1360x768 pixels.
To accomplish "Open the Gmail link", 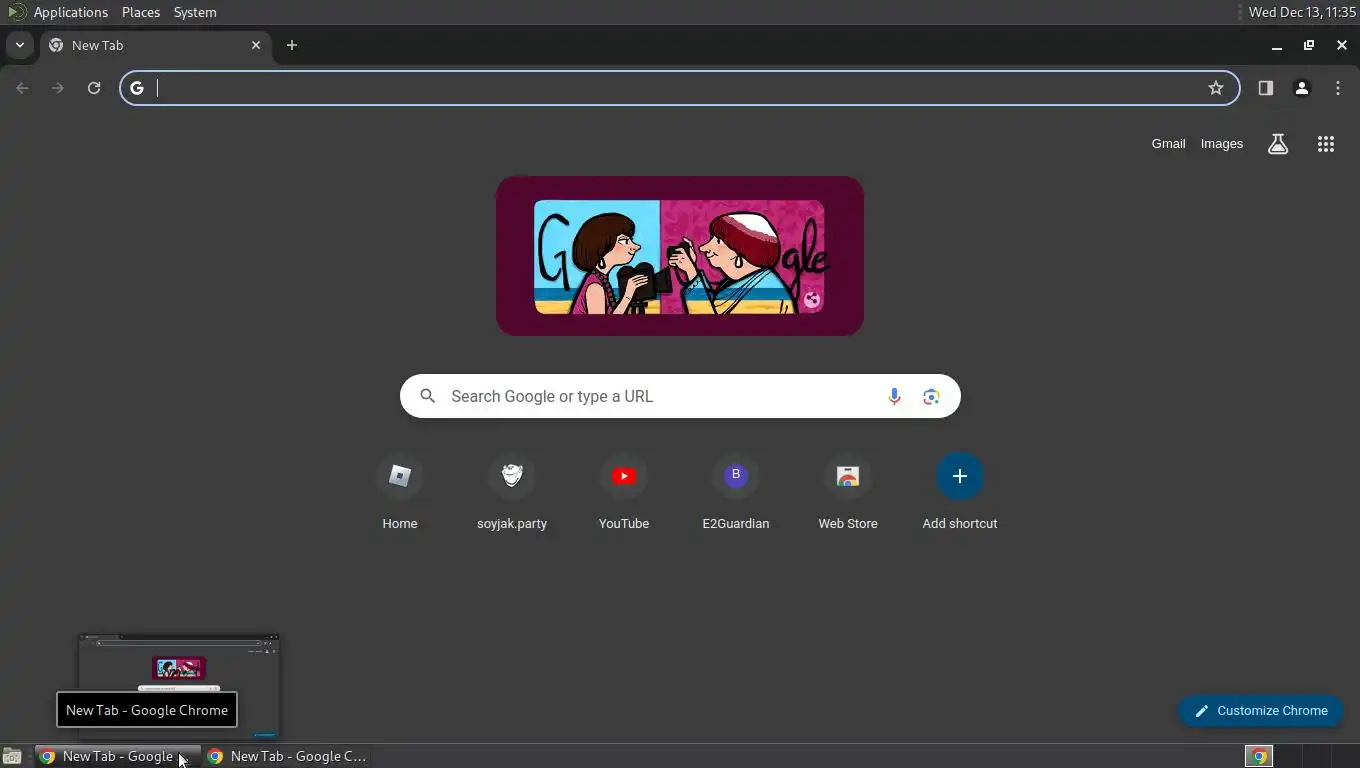I will click(x=1168, y=144).
